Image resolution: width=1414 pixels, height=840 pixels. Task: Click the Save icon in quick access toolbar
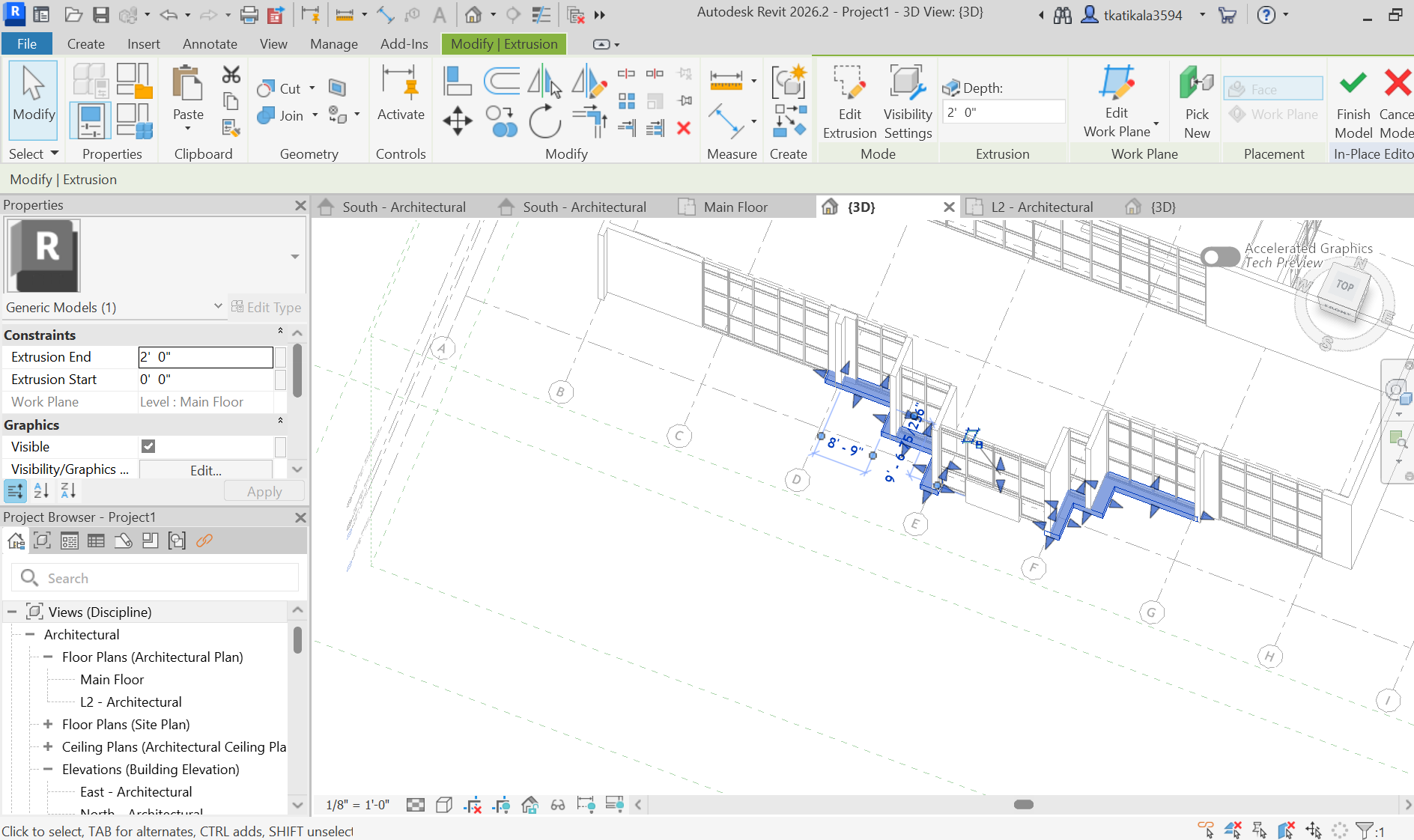(x=101, y=15)
